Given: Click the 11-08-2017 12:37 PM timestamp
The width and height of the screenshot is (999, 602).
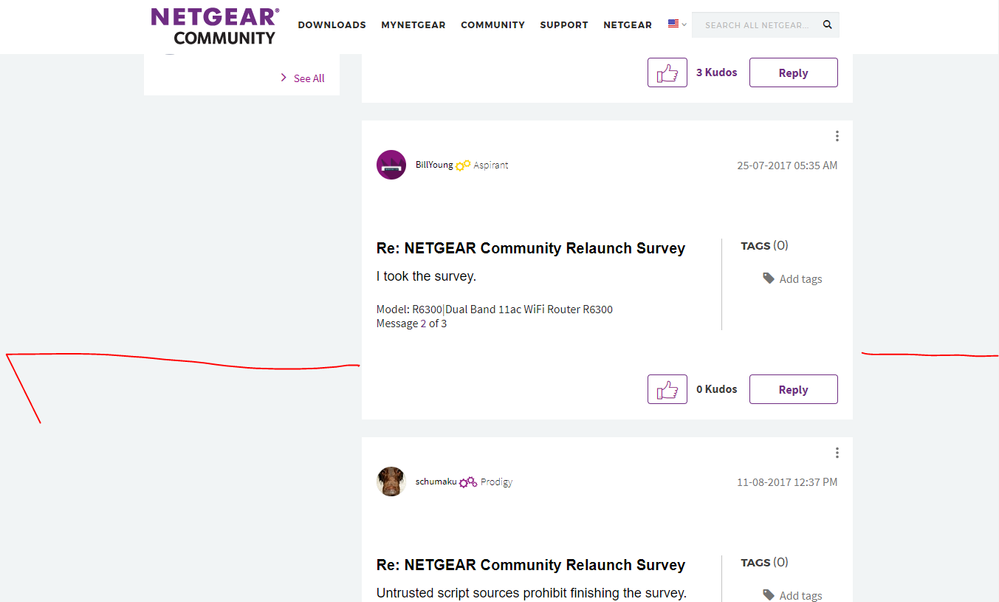Looking at the screenshot, I should pyautogui.click(x=787, y=482).
